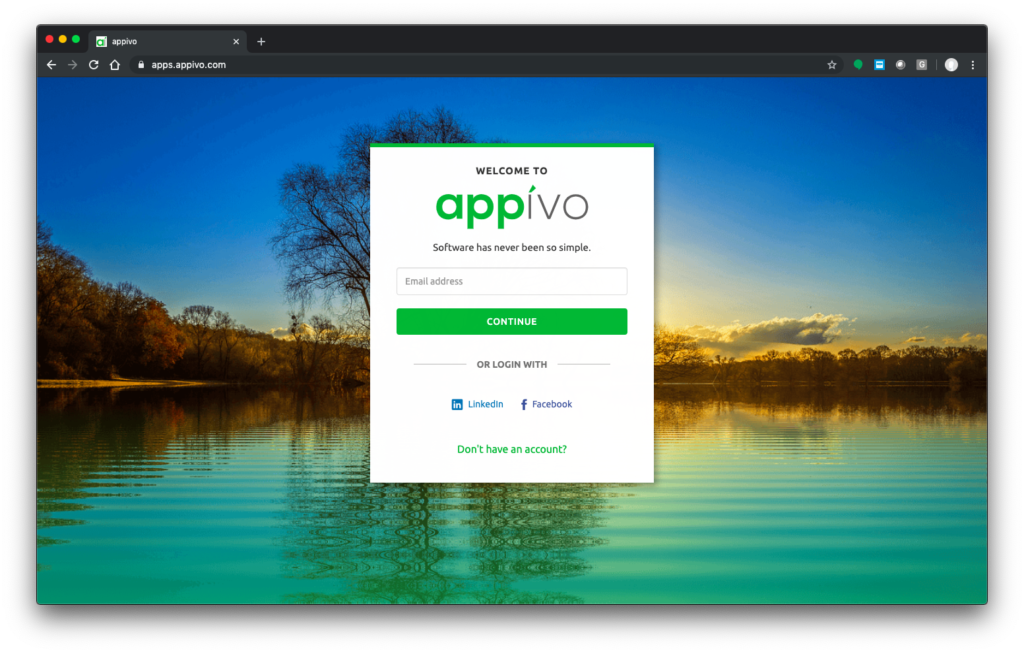1024x653 pixels.
Task: Click the green extension icon in toolbar
Action: (x=858, y=65)
